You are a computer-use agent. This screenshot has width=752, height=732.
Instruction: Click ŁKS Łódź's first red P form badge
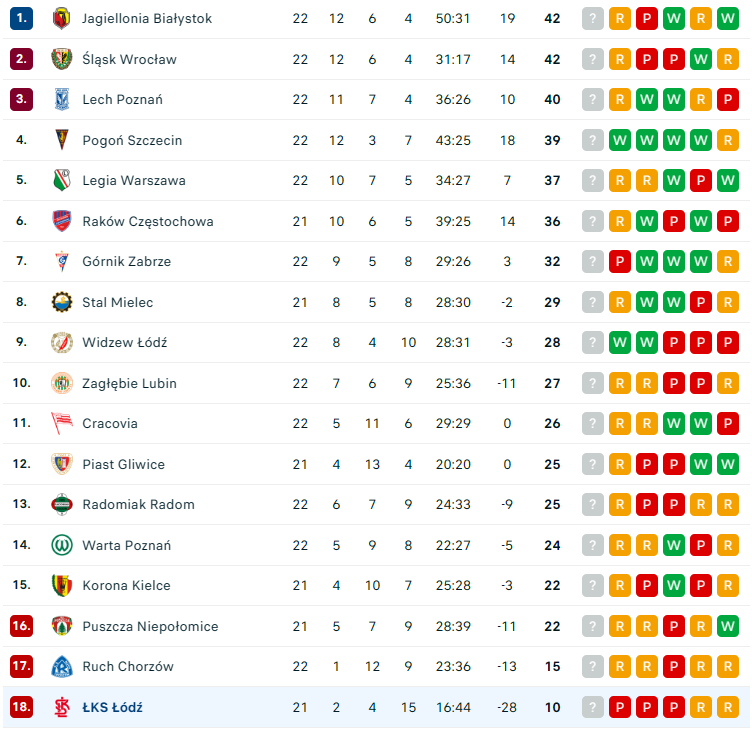coord(620,707)
